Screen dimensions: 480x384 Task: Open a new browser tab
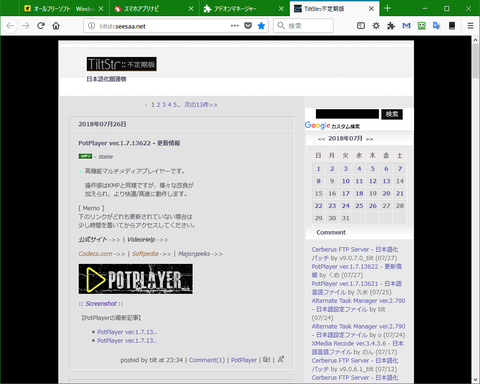[387, 8]
